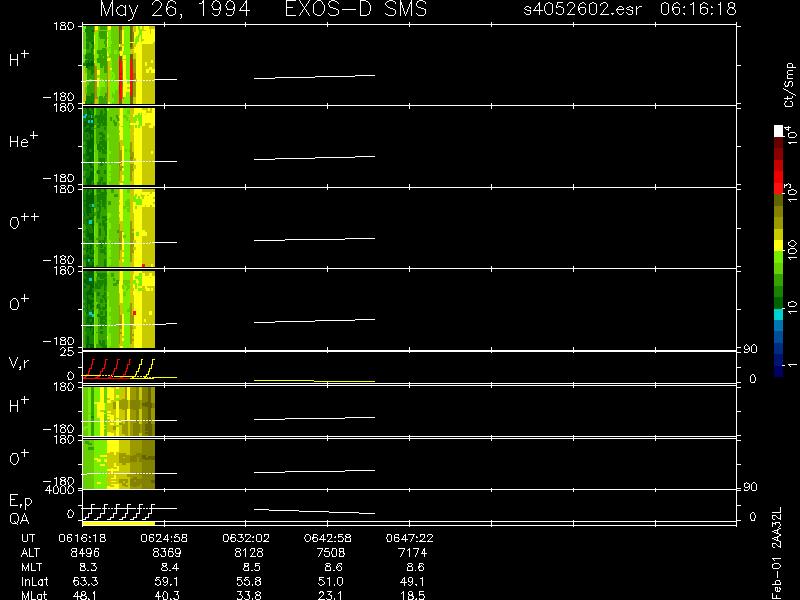Click the "E,p" panel label
The image size is (800, 600).
pyautogui.click(x=20, y=502)
